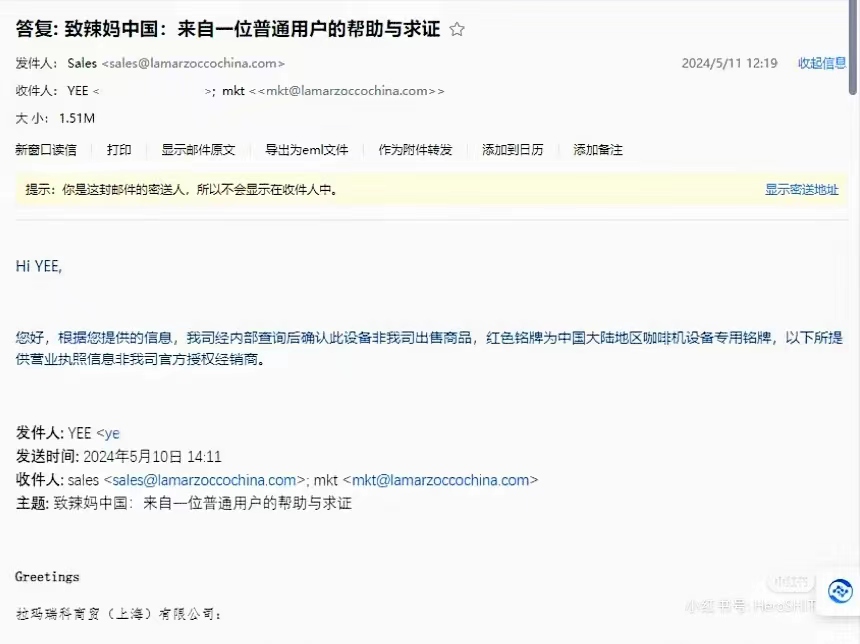
Task: Click sender address sales@lamarzoccochina.com in header
Action: 193,63
